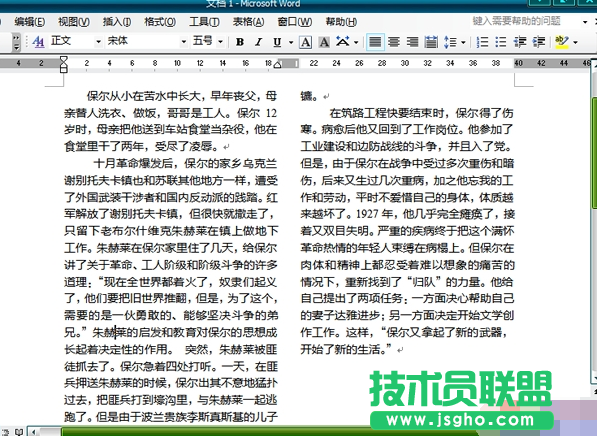Align paragraph text to the right
The image size is (597, 436).
pos(412,42)
